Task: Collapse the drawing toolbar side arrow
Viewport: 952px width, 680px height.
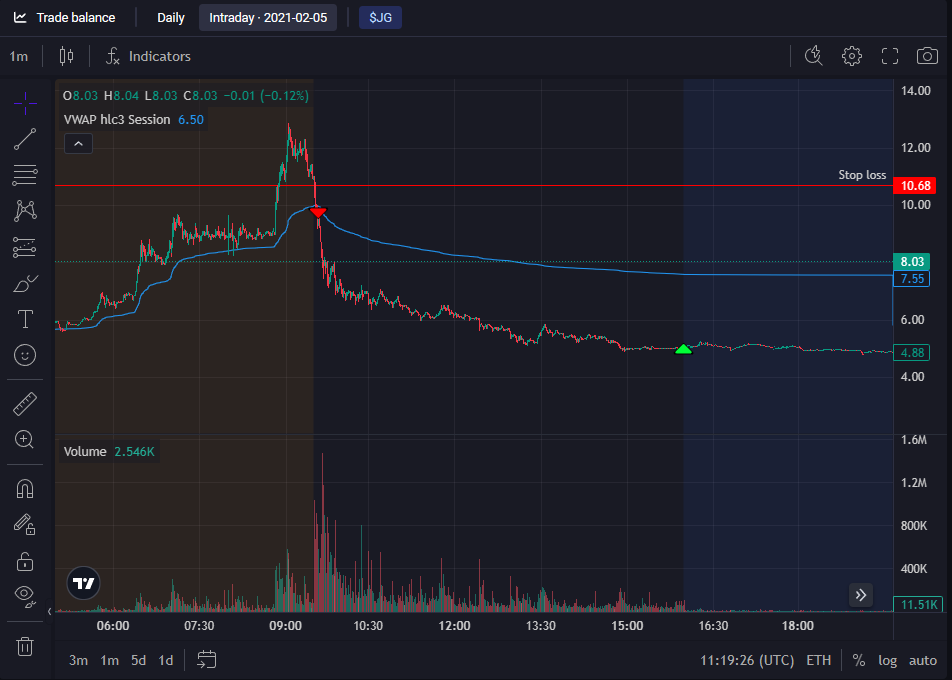Action: (50, 611)
